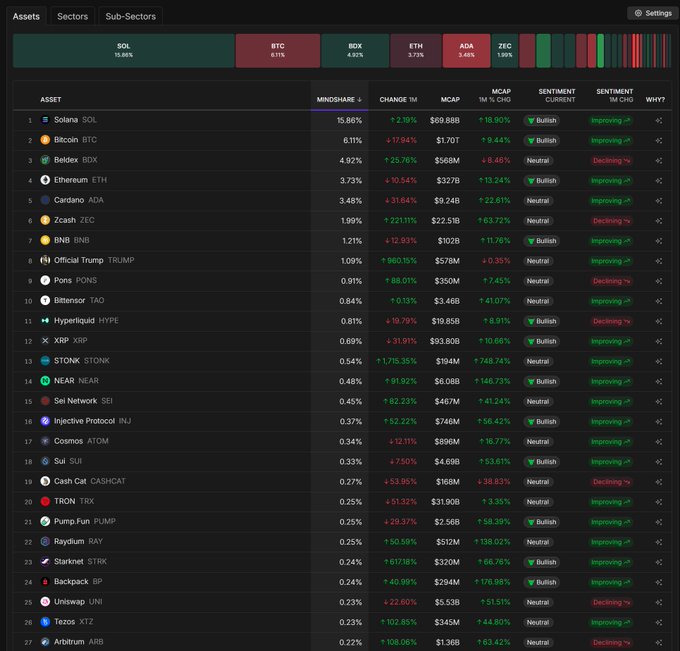The image size is (680, 651).
Task: Click the Declining badge in Hyperliquid row
Action: click(611, 321)
